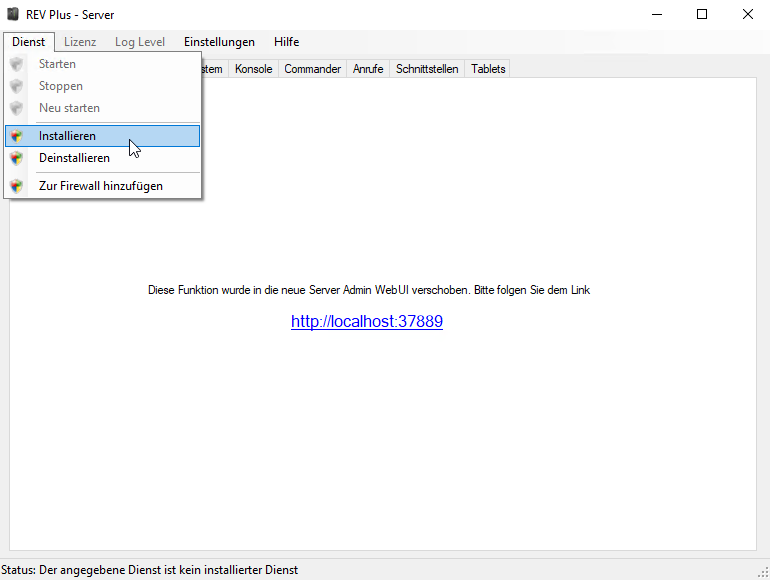Click the REV Plus app icon in title bar

click(13, 14)
